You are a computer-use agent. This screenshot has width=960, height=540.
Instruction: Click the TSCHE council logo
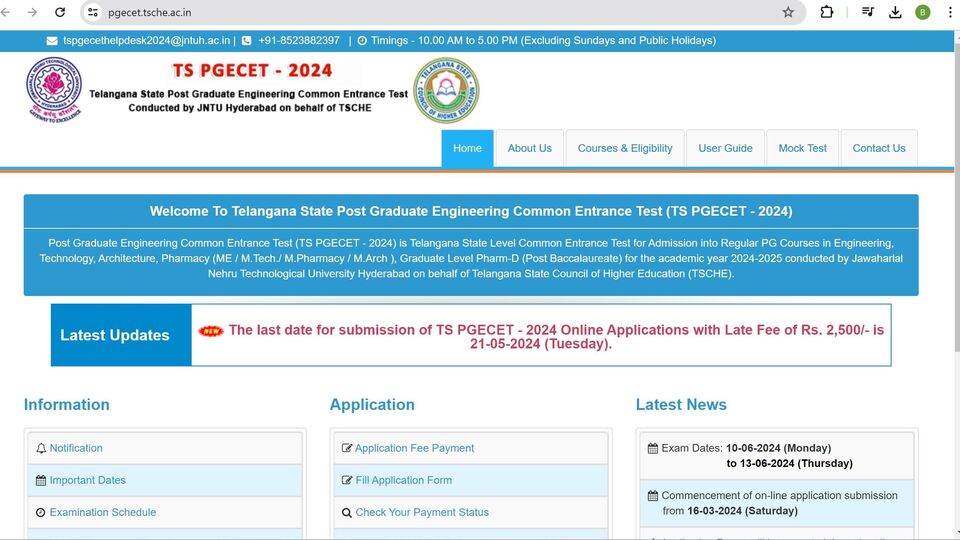click(446, 91)
